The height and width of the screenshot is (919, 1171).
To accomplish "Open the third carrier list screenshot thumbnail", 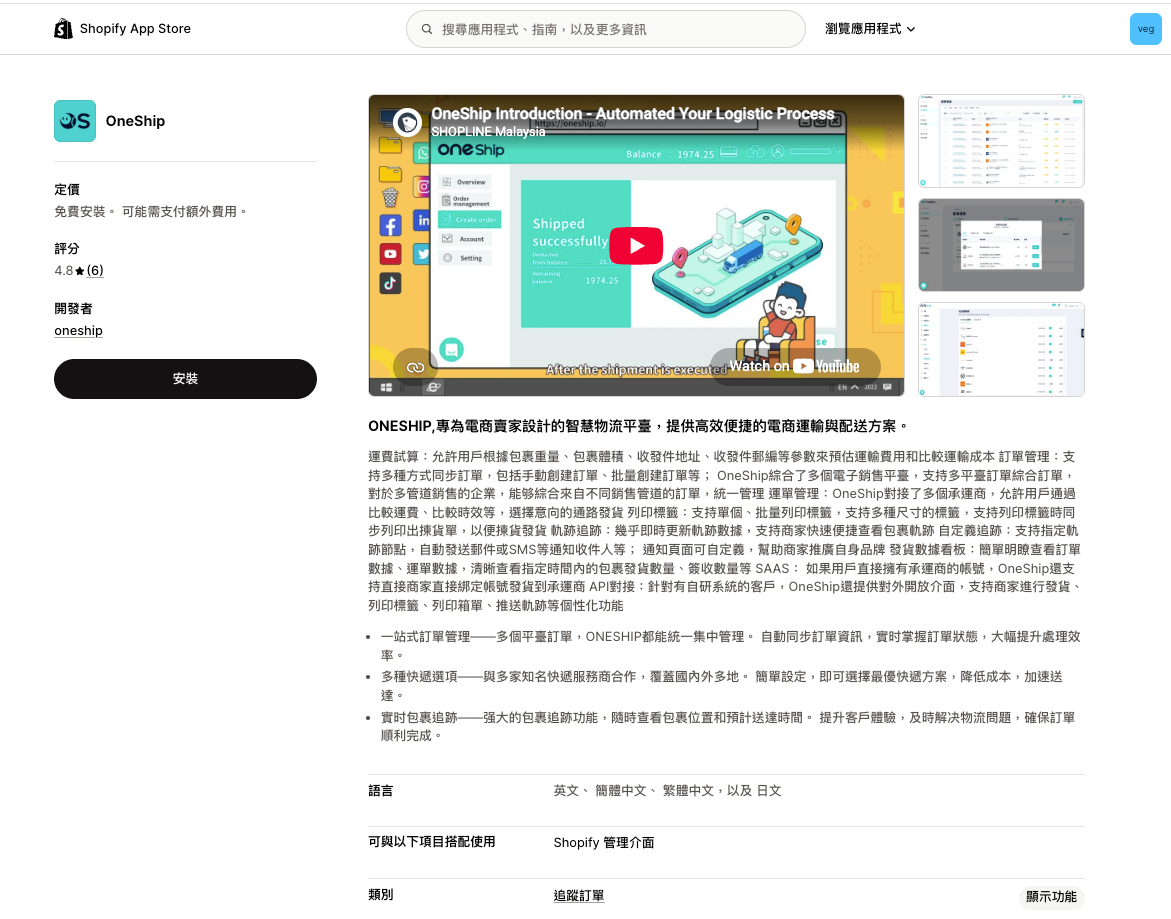I will point(1001,349).
